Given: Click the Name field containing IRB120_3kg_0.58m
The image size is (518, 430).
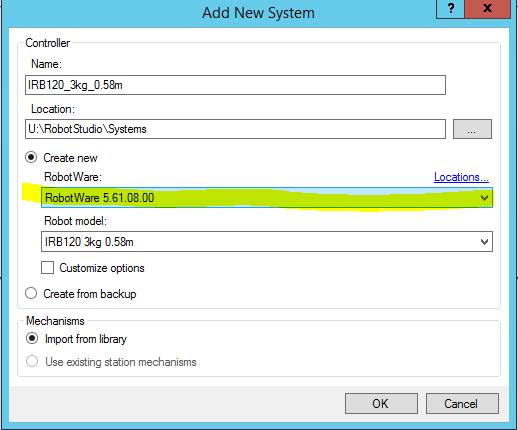Looking at the screenshot, I should coord(235,85).
